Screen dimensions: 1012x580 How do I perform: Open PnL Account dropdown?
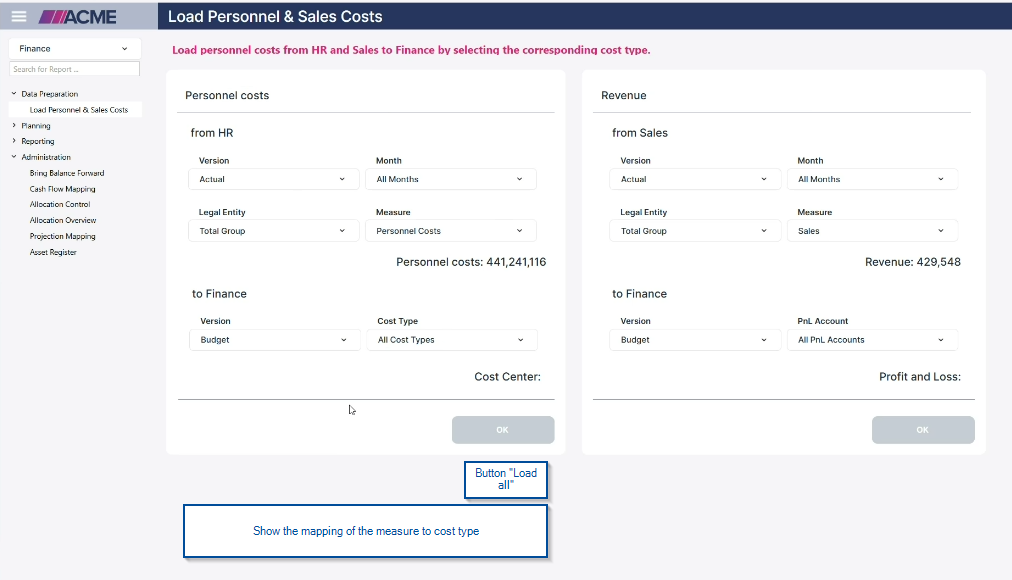pos(872,340)
